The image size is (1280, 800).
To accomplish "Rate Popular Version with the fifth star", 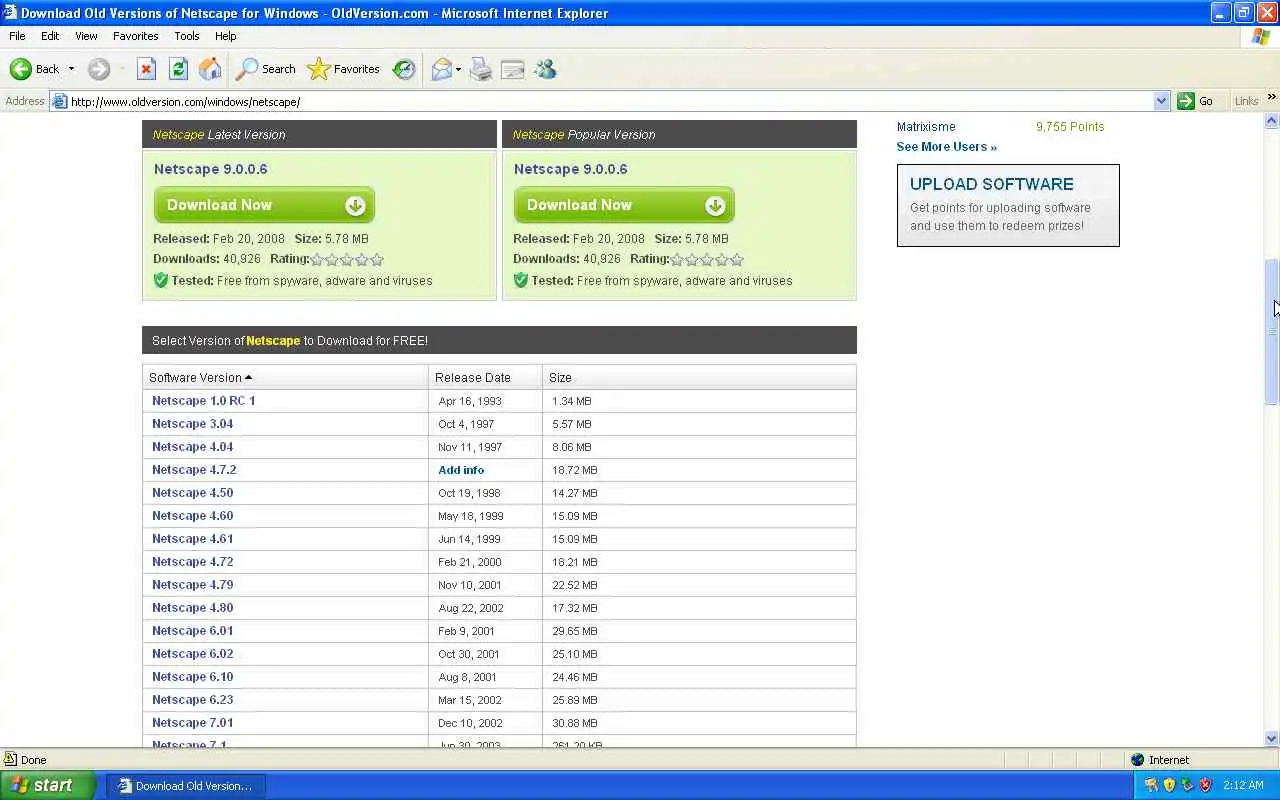I will click(737, 259).
